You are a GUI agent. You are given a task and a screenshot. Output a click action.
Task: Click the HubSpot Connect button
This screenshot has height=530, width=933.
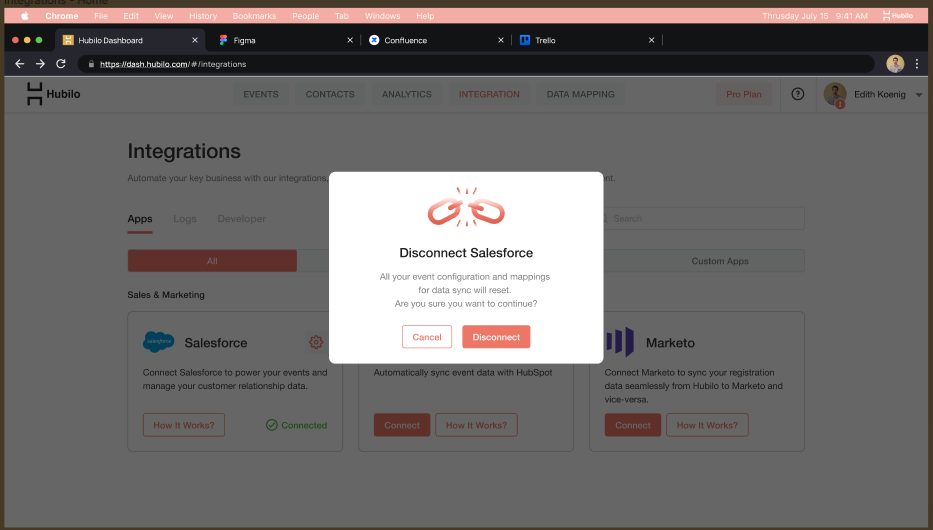click(x=402, y=425)
